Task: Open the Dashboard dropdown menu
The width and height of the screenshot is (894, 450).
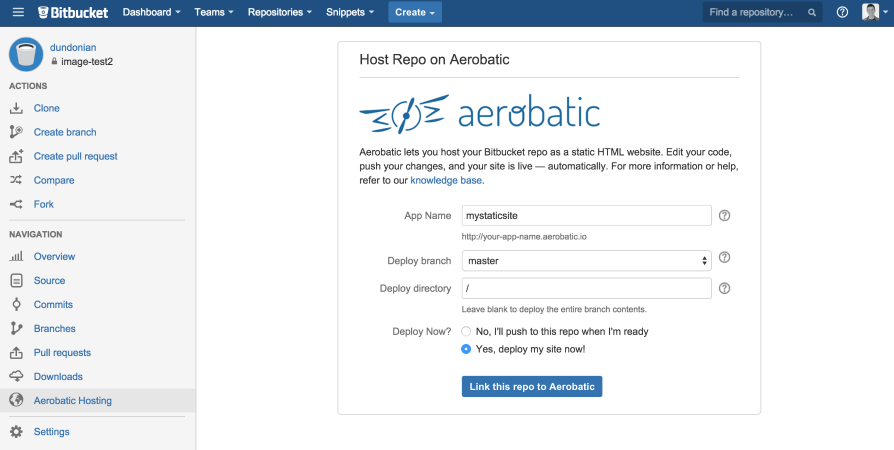Action: tap(151, 12)
